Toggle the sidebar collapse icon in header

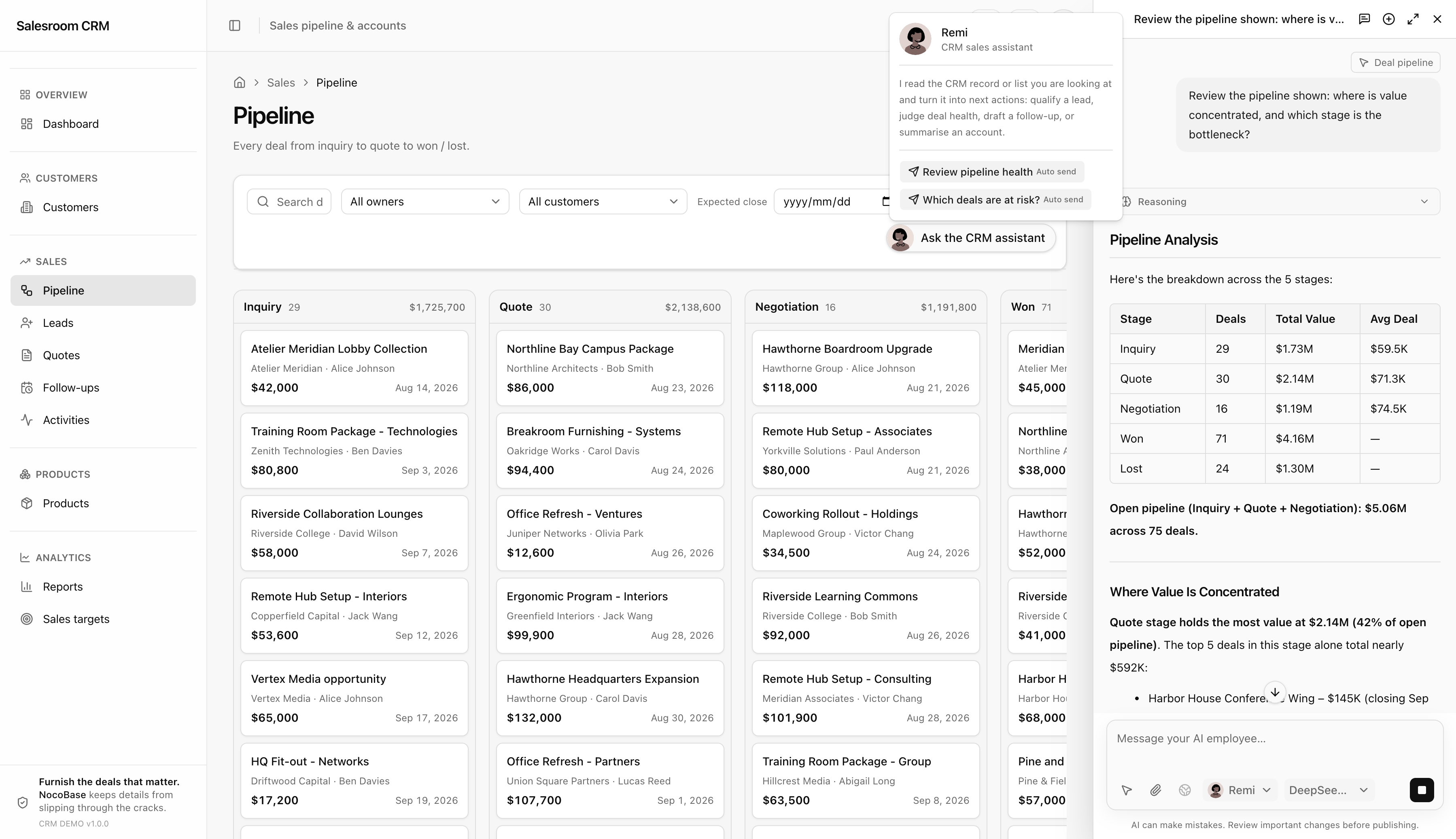pyautogui.click(x=235, y=25)
